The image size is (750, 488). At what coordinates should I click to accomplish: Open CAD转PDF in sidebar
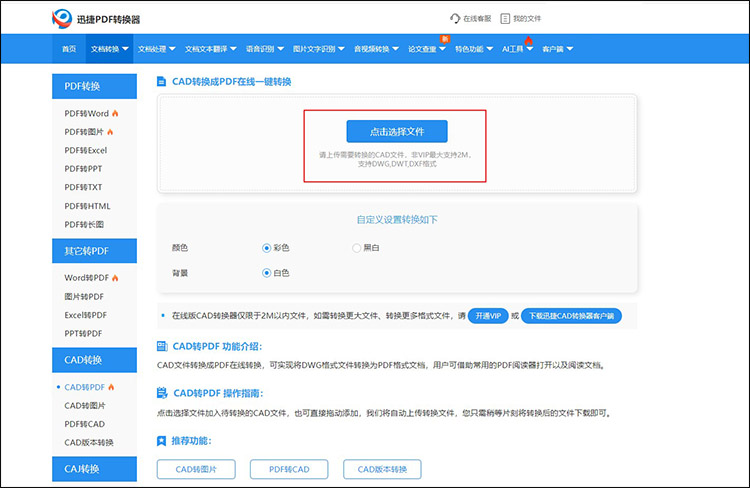point(85,387)
